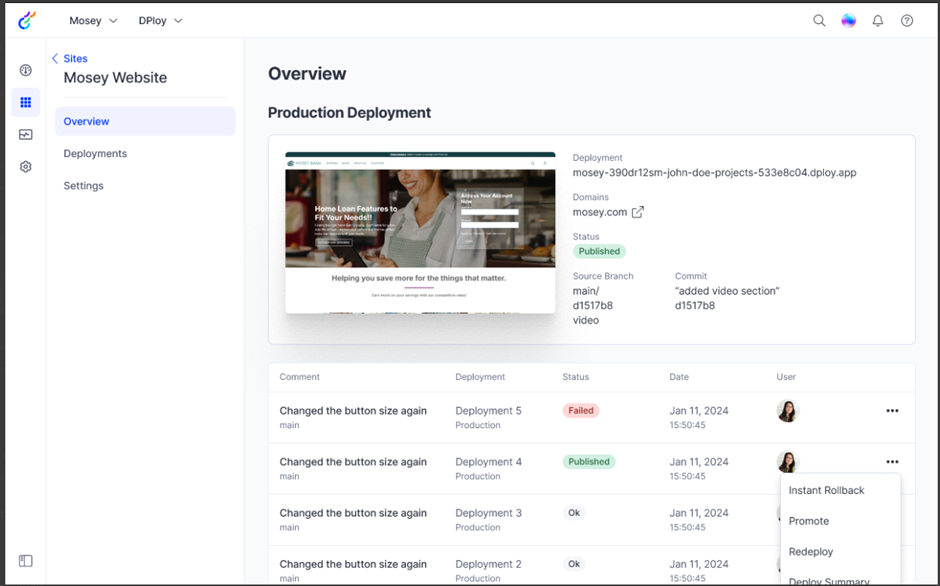
Task: Open the help question mark icon
Action: click(x=907, y=20)
